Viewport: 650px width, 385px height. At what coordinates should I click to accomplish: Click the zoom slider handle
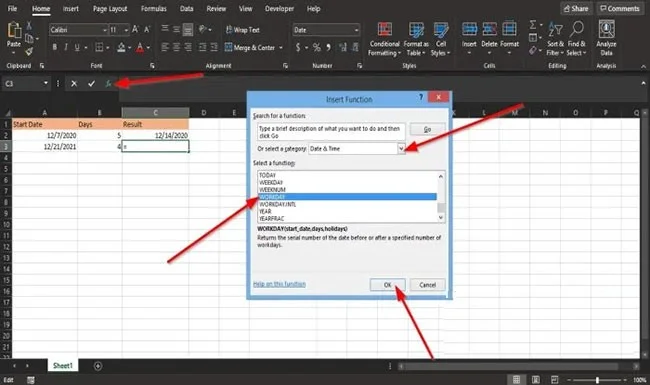(597, 380)
